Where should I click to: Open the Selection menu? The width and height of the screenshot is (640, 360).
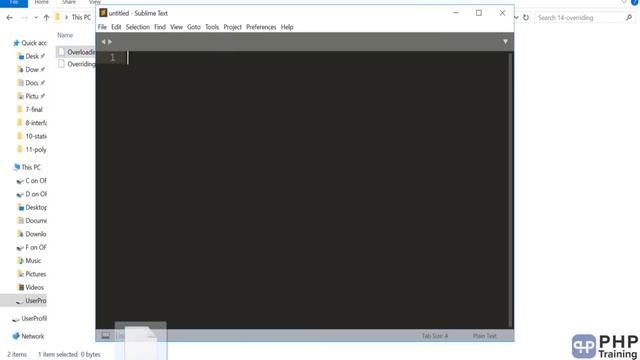pos(138,27)
